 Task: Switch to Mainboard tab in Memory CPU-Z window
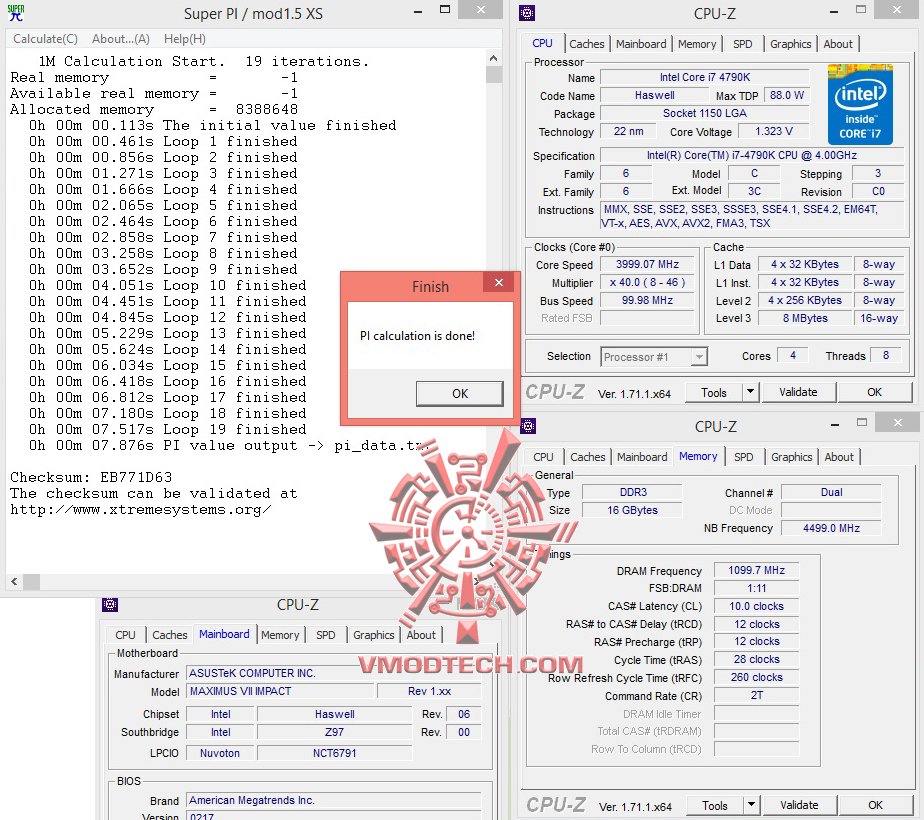click(x=642, y=457)
